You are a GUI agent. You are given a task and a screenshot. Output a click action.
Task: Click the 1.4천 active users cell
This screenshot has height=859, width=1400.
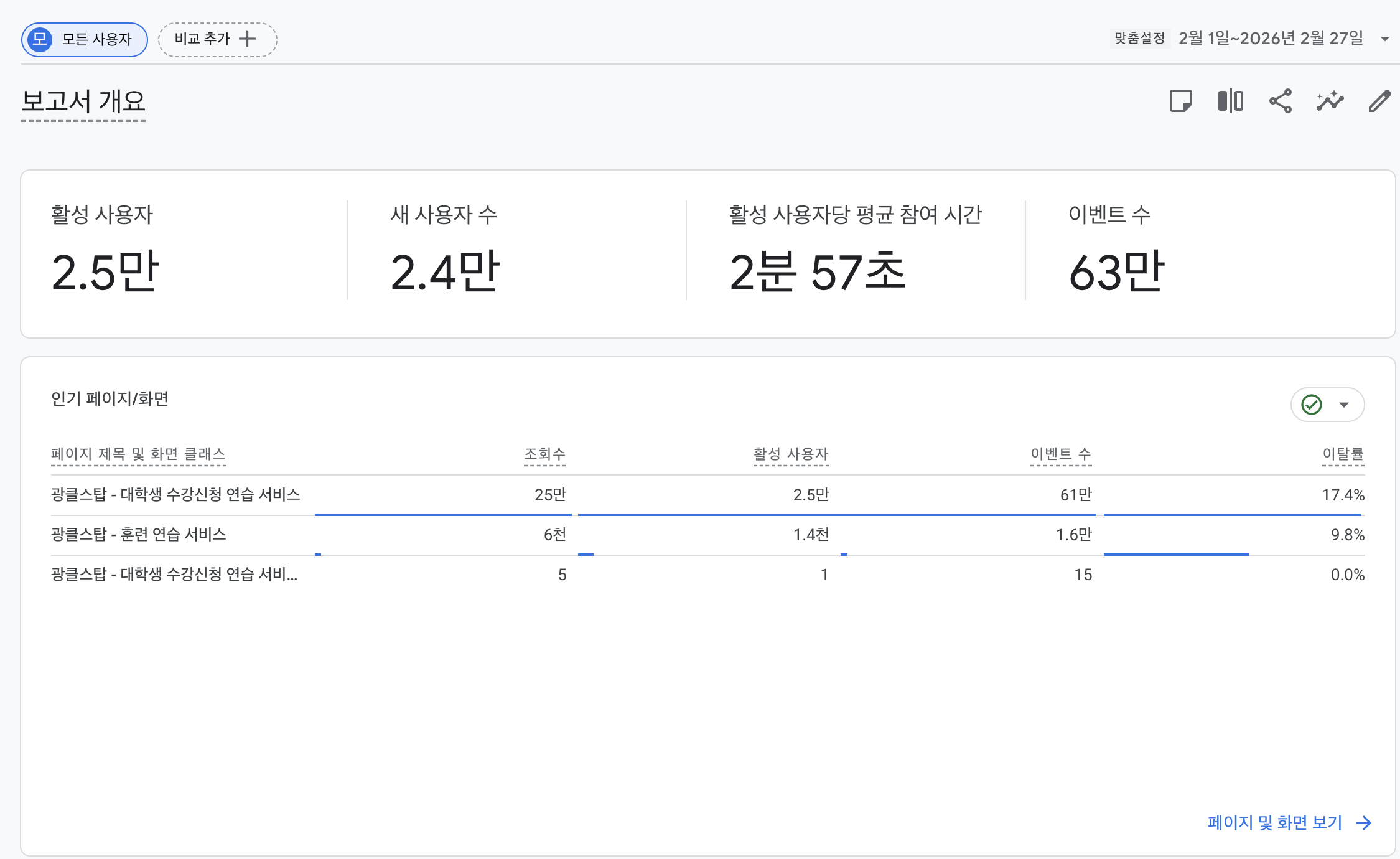click(811, 535)
